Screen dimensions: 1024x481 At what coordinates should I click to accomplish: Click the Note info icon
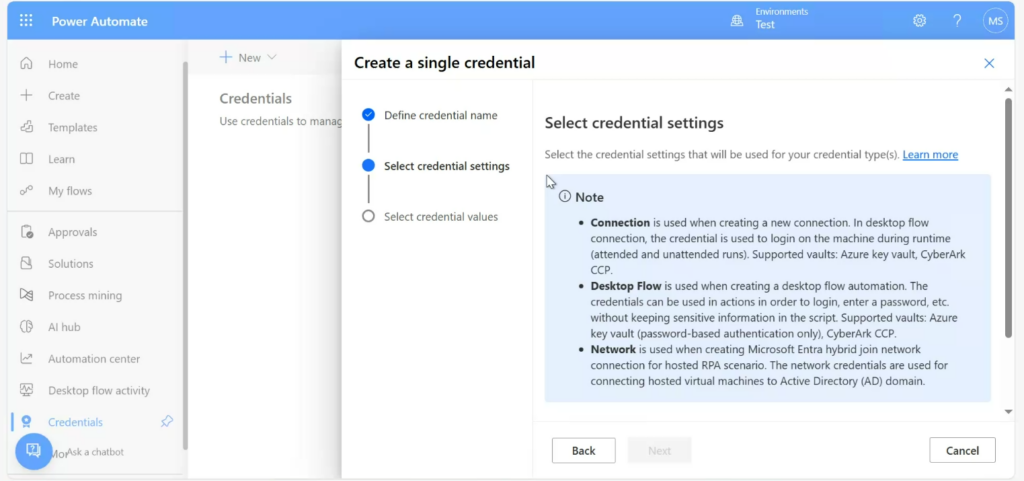(x=564, y=196)
